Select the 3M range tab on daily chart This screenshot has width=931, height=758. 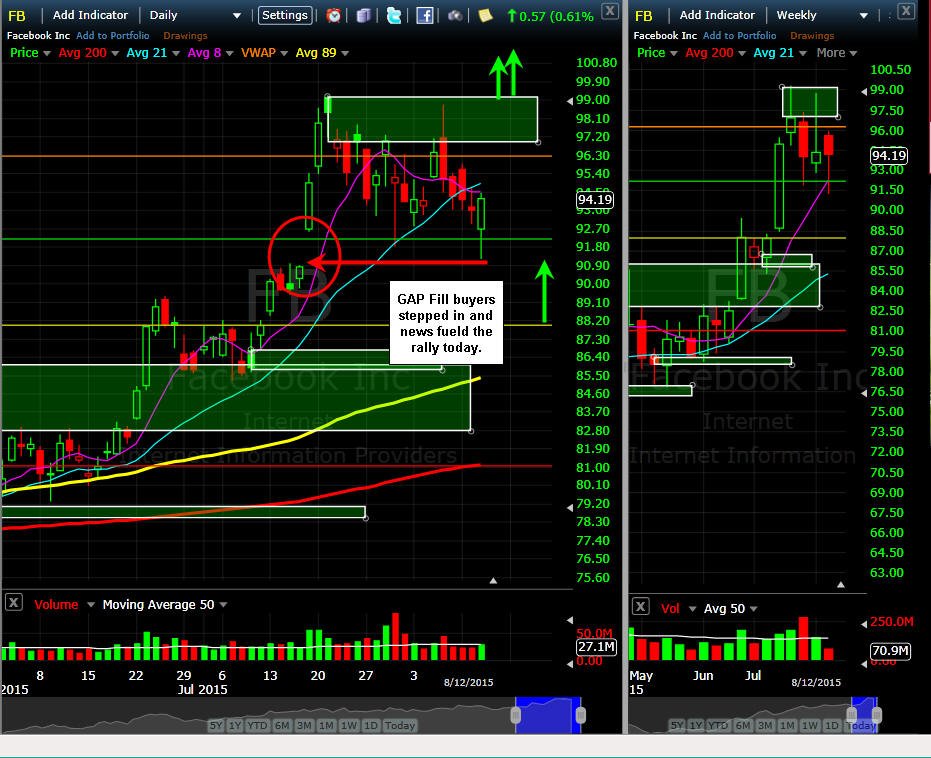(x=304, y=725)
